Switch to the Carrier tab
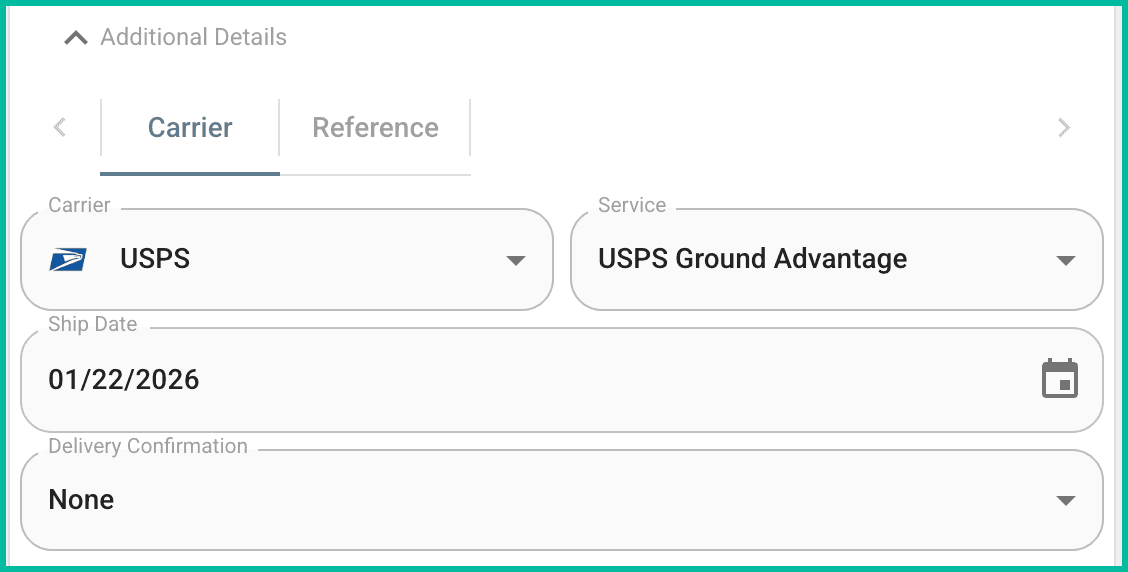The width and height of the screenshot is (1128, 572). pos(190,128)
